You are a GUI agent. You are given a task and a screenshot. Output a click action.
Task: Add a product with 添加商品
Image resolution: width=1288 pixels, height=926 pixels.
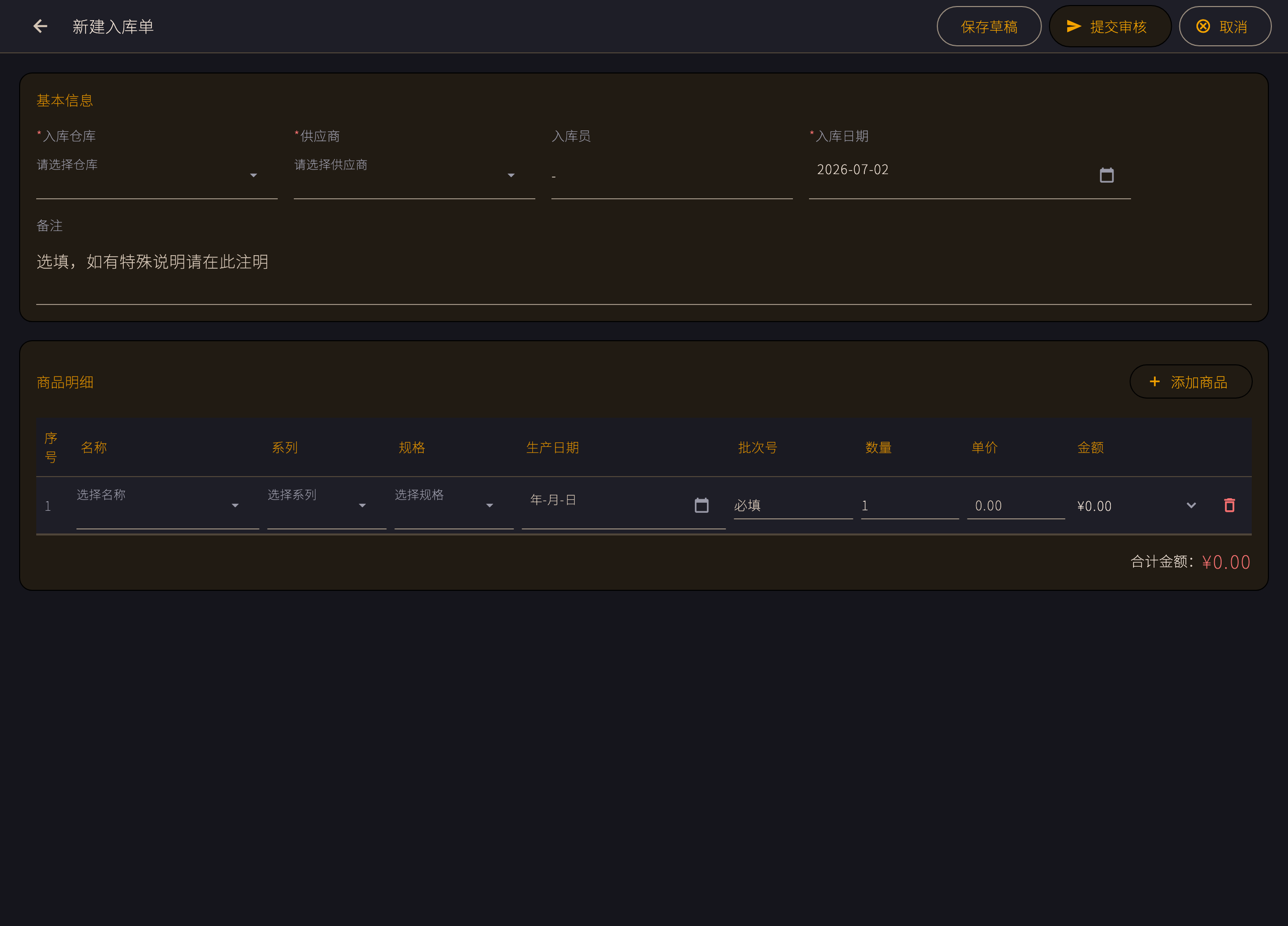[1190, 382]
